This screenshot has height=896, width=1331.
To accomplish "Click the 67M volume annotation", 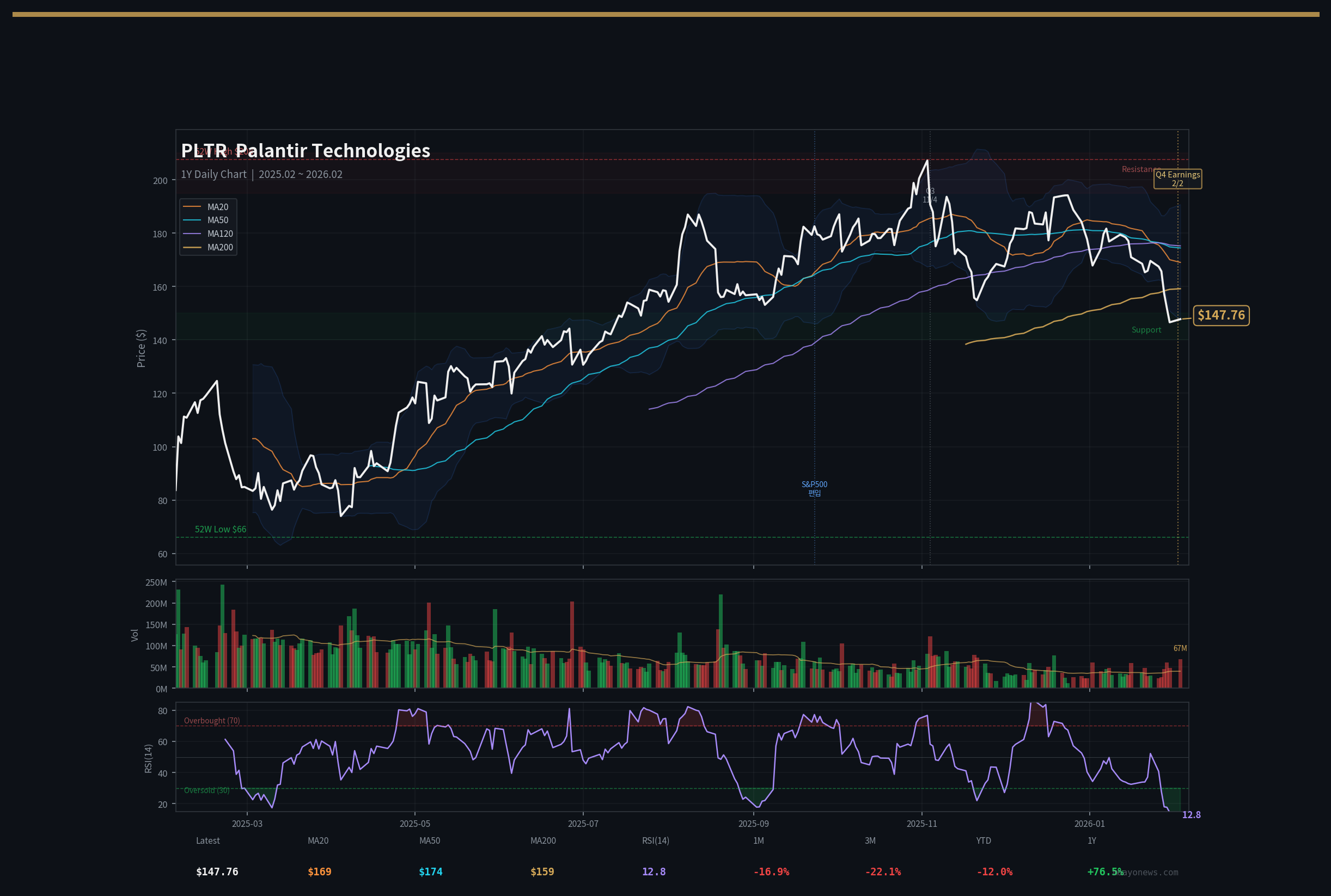I will [1180, 648].
